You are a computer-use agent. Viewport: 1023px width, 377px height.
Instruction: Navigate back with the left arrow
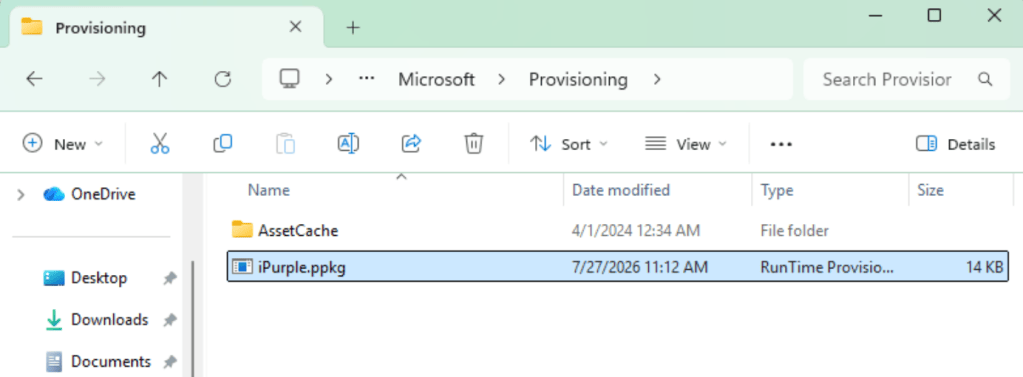pos(34,80)
